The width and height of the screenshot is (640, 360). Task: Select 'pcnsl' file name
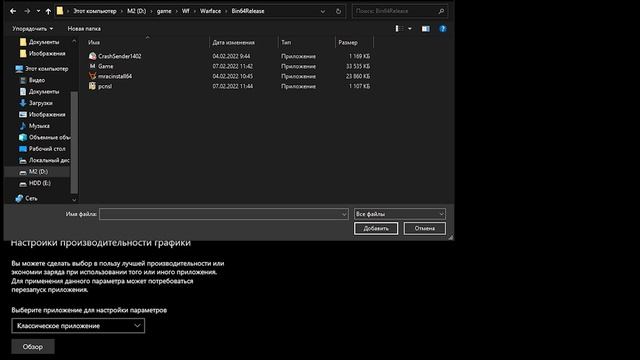point(105,86)
